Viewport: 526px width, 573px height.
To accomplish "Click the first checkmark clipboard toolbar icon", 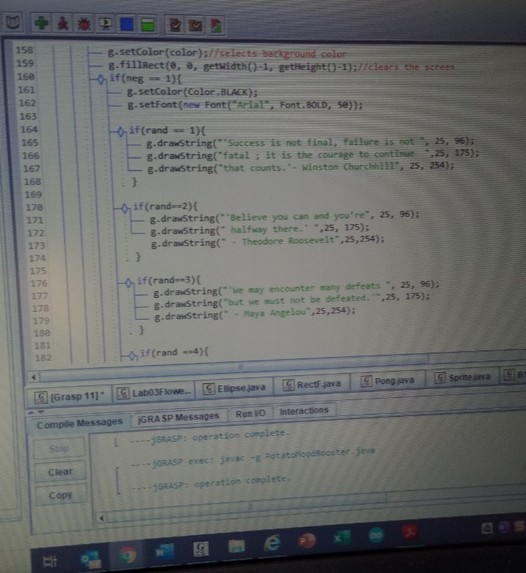I will 175,25.
